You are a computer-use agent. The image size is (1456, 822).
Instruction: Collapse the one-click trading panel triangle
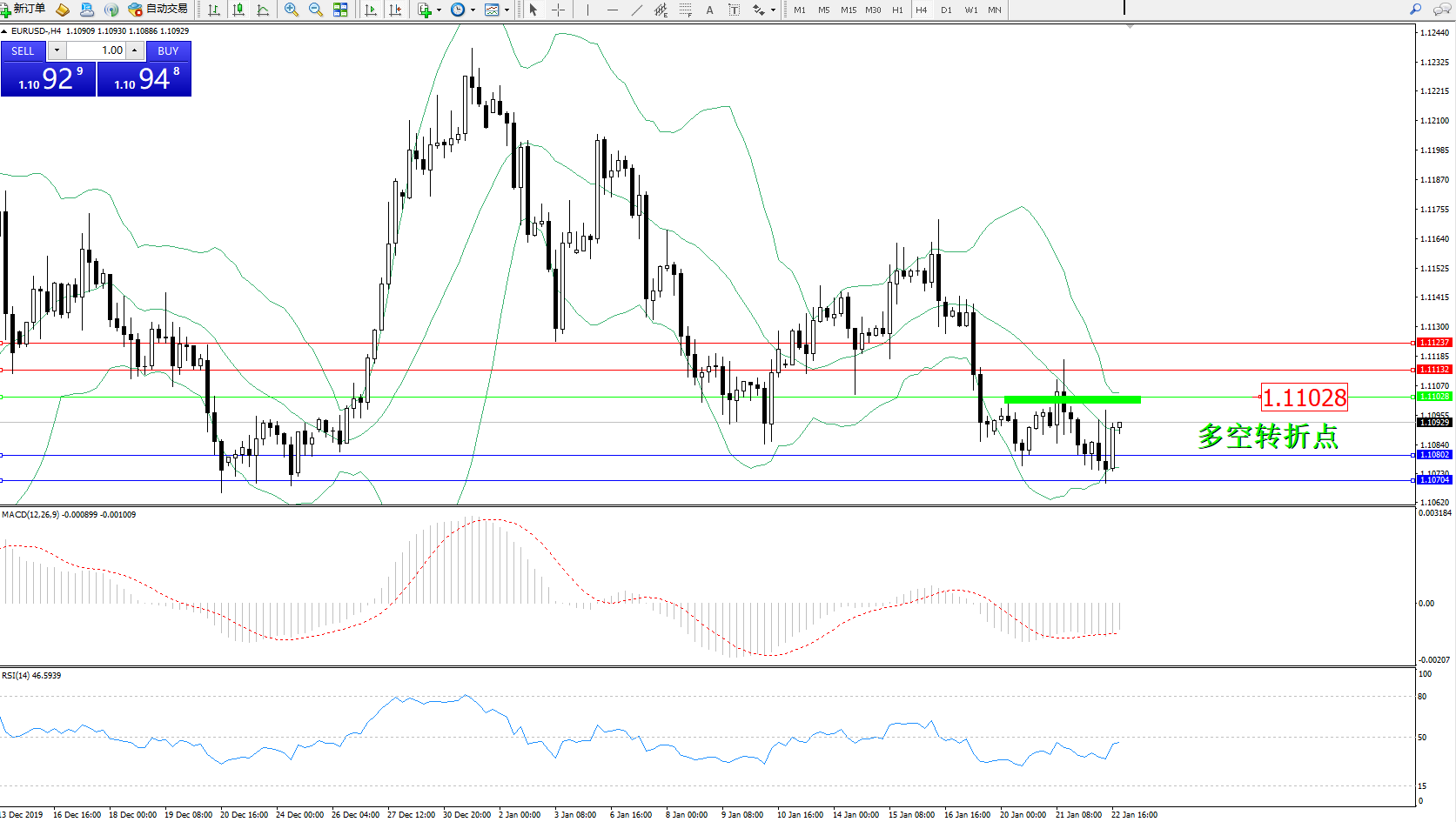(4, 31)
